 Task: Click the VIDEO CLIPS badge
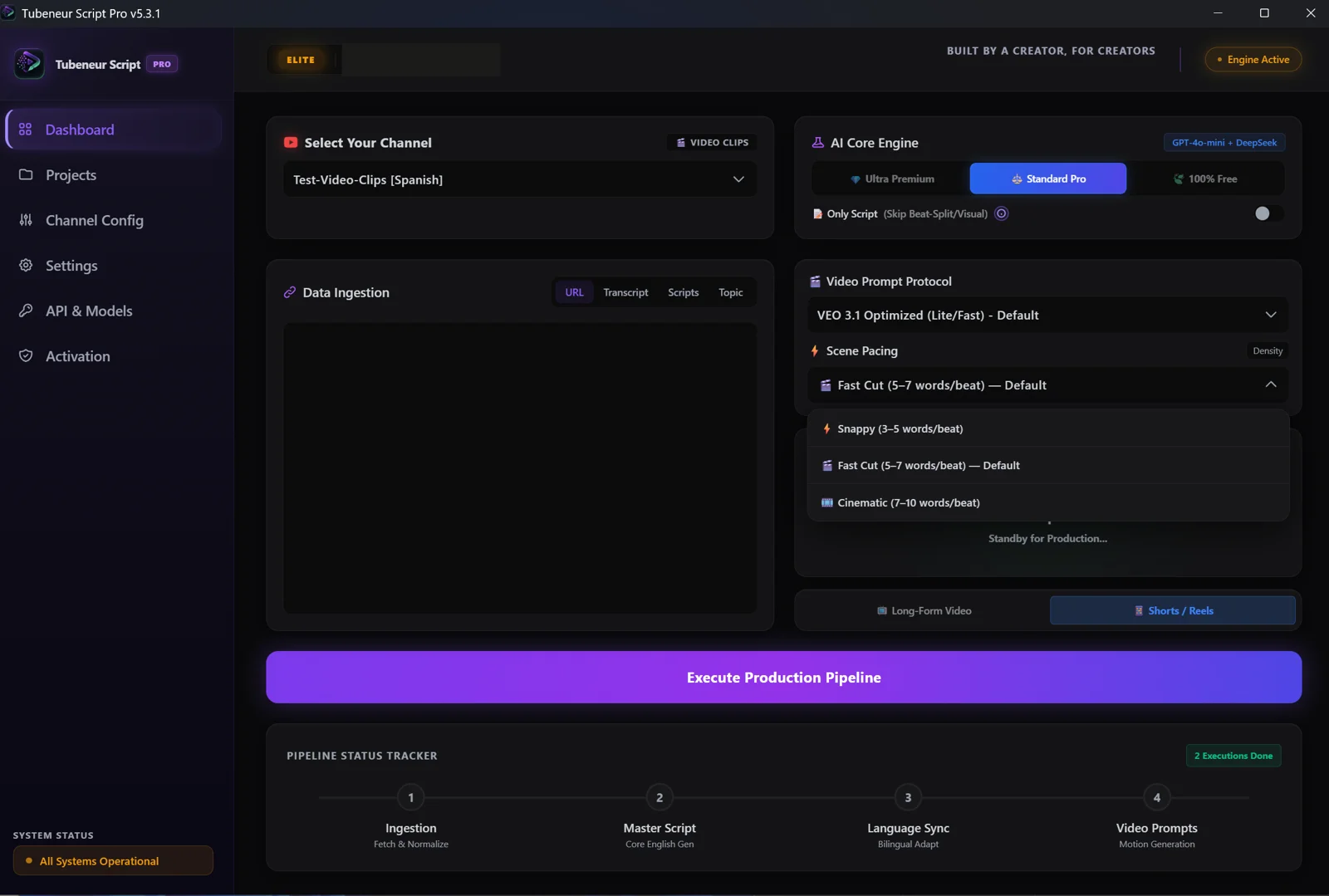point(712,143)
